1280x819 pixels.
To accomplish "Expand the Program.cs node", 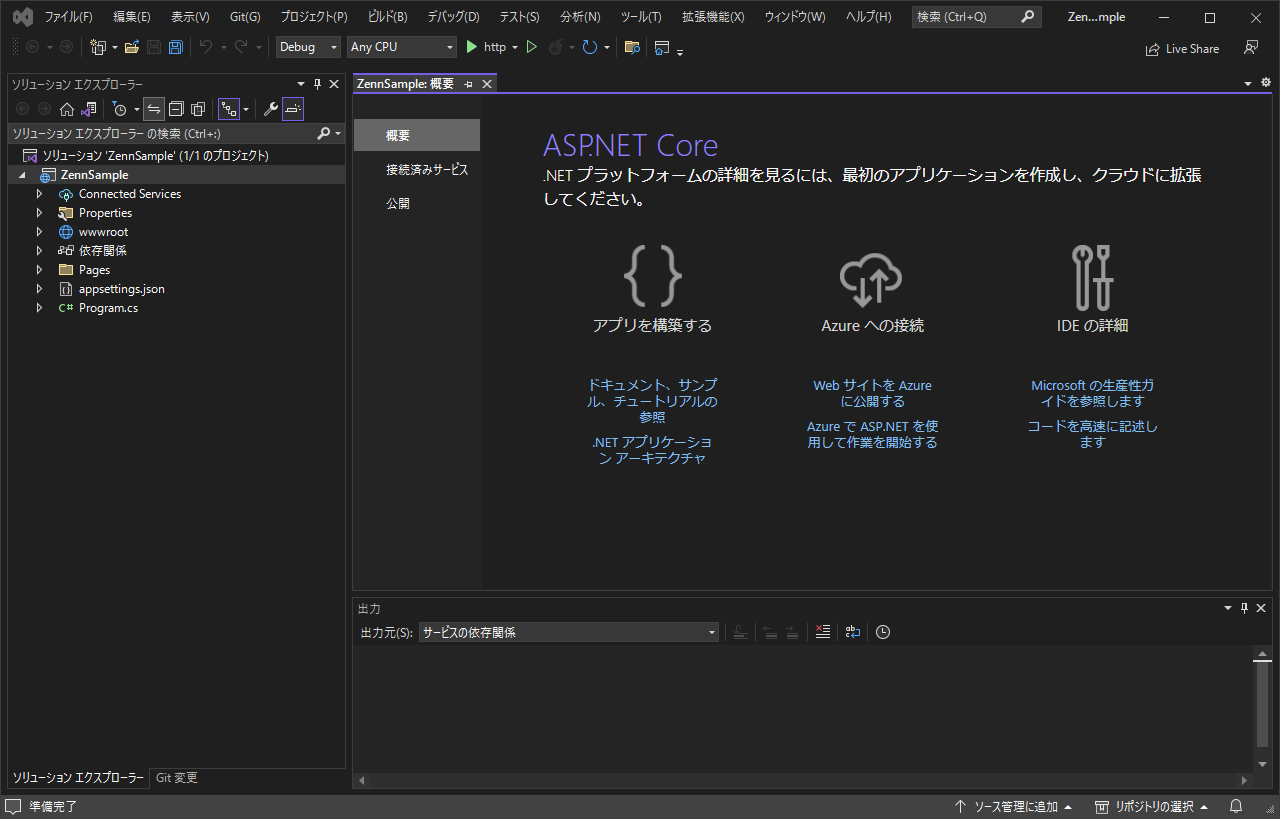I will click(39, 308).
